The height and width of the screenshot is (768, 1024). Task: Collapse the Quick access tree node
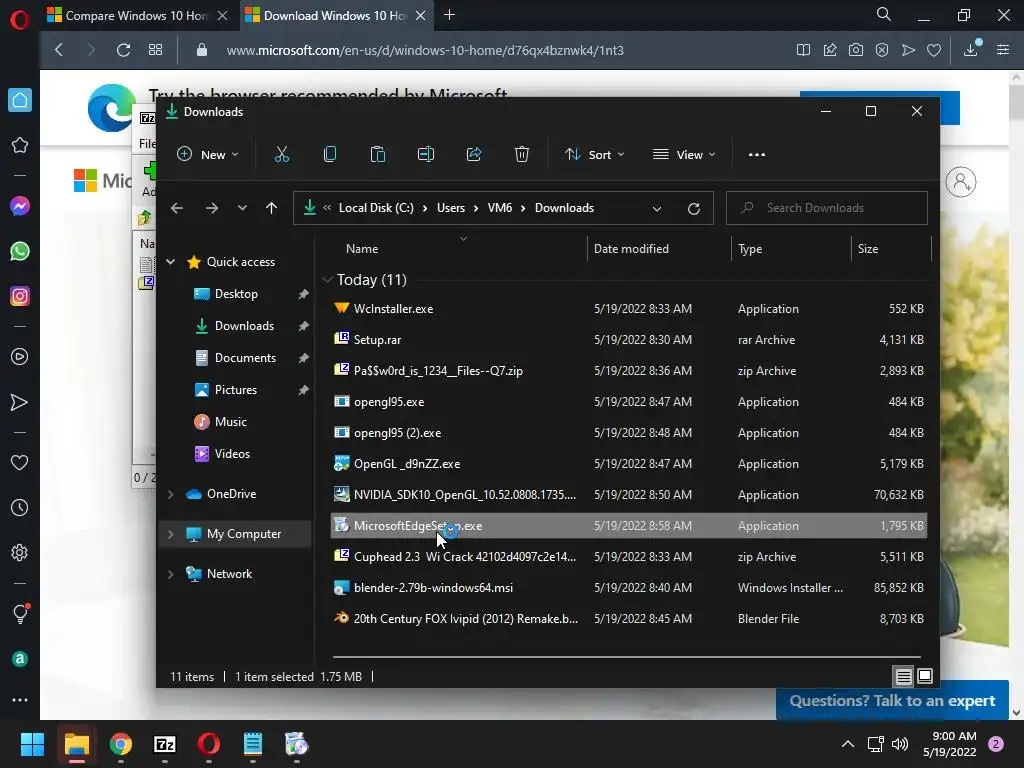click(170, 262)
